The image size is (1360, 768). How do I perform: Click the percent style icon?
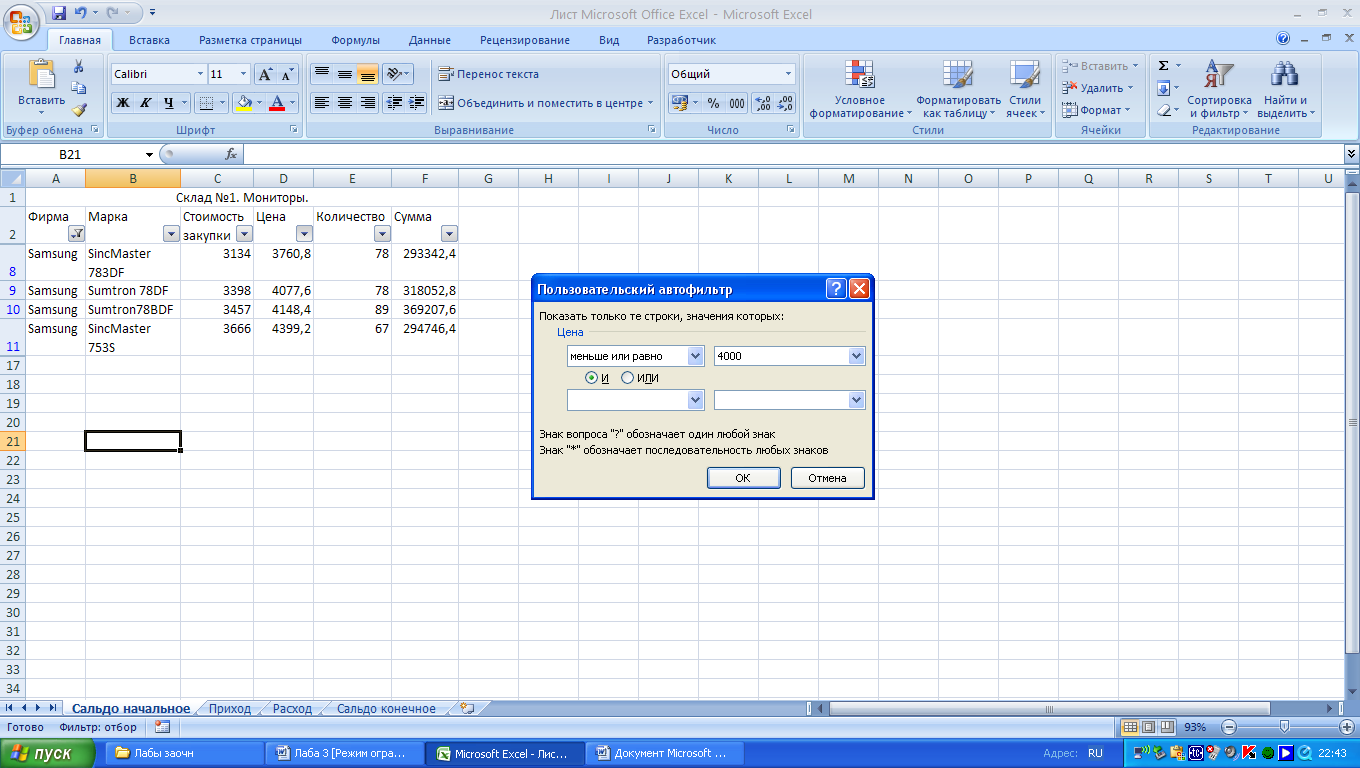tap(713, 103)
